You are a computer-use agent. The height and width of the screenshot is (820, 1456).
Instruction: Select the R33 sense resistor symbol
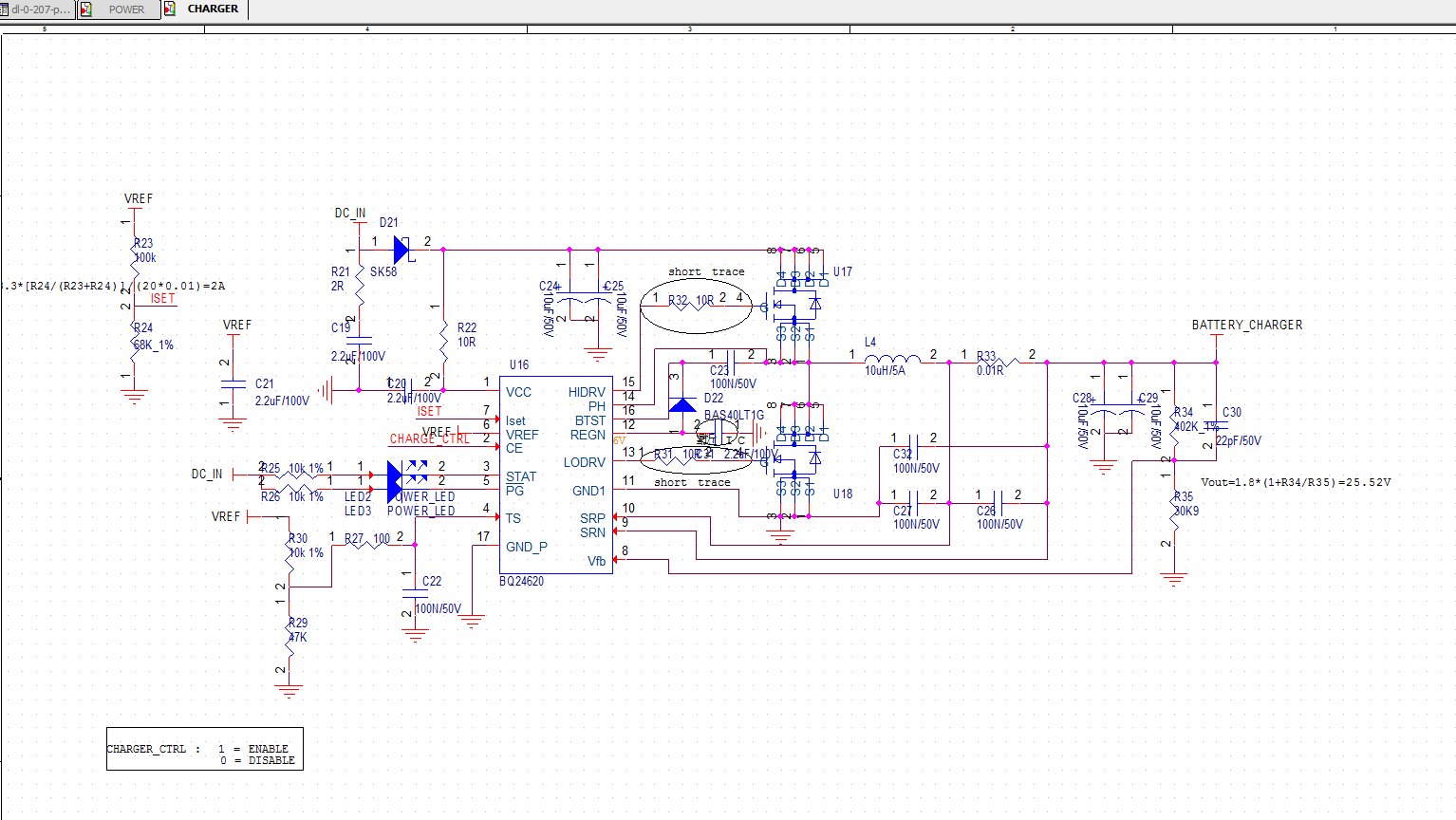pos(999,363)
